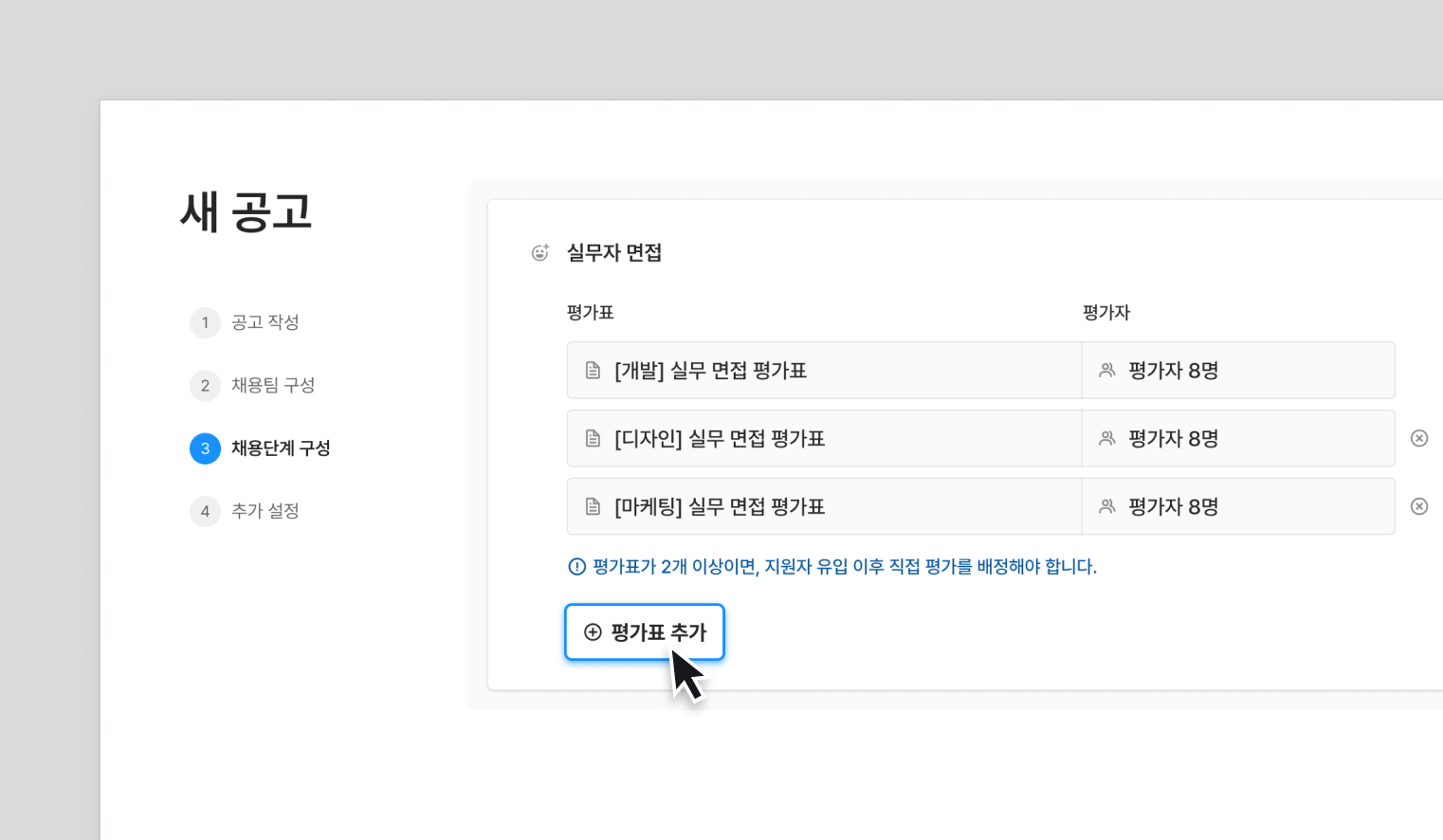Screen dimensions: 1443x840
Task: Click the notice text about 평가표가 2개 이상이면
Action: 845,567
